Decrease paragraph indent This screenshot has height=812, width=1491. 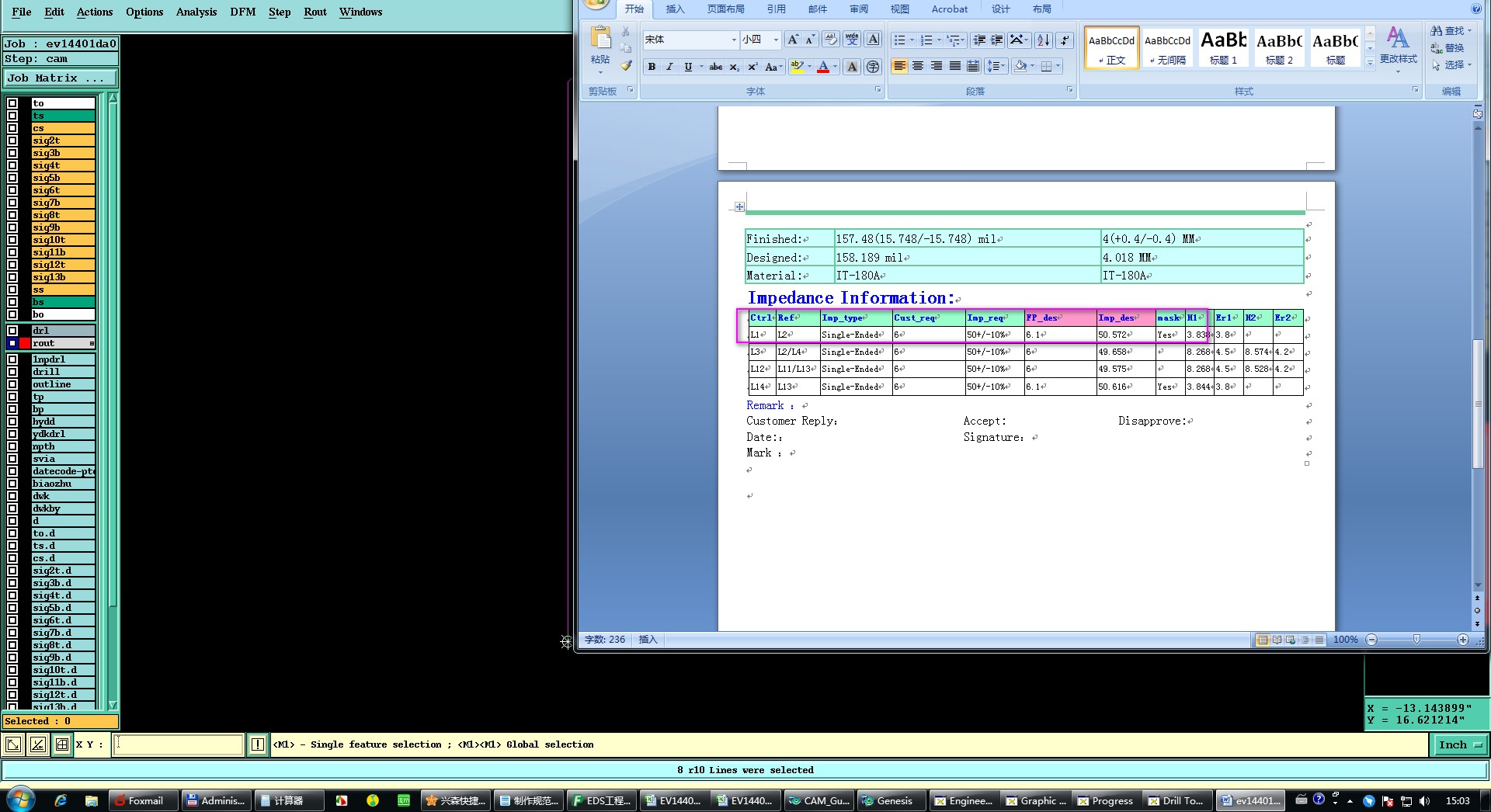(980, 40)
